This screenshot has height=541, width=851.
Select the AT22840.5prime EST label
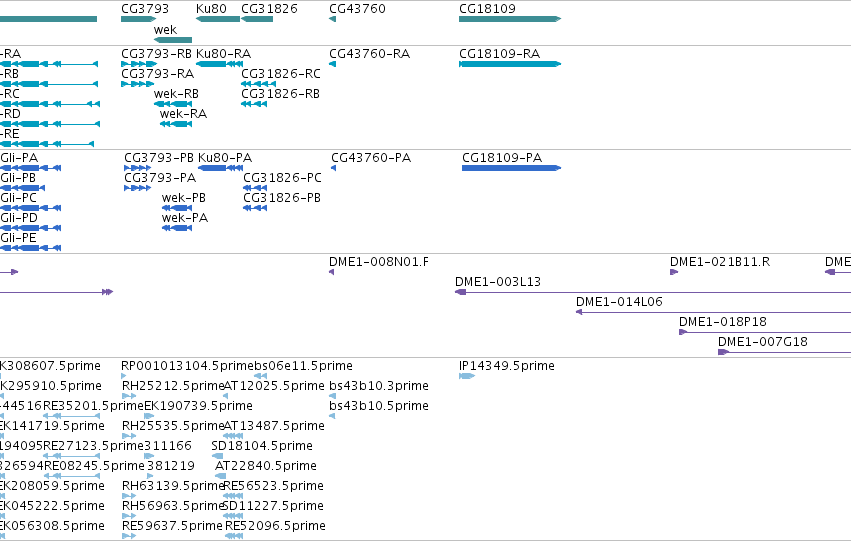266,467
